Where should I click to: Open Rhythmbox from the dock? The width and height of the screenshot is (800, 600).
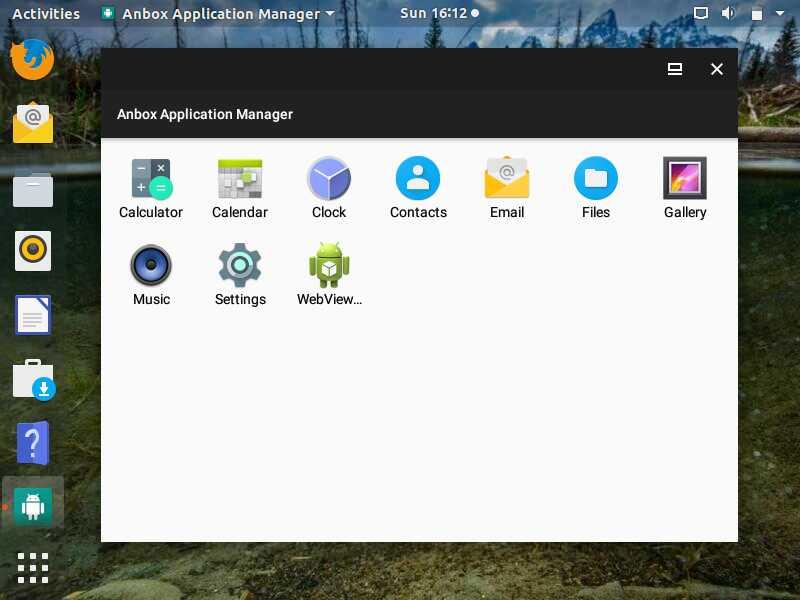coord(33,251)
